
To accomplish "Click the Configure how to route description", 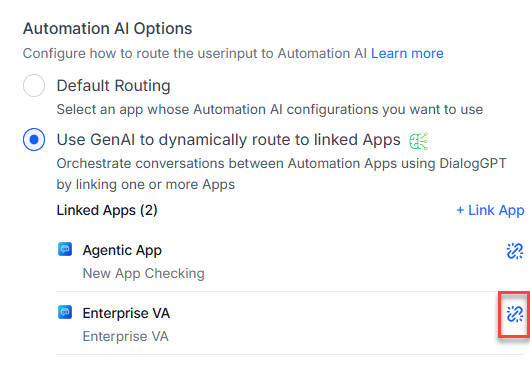I will (195, 53).
